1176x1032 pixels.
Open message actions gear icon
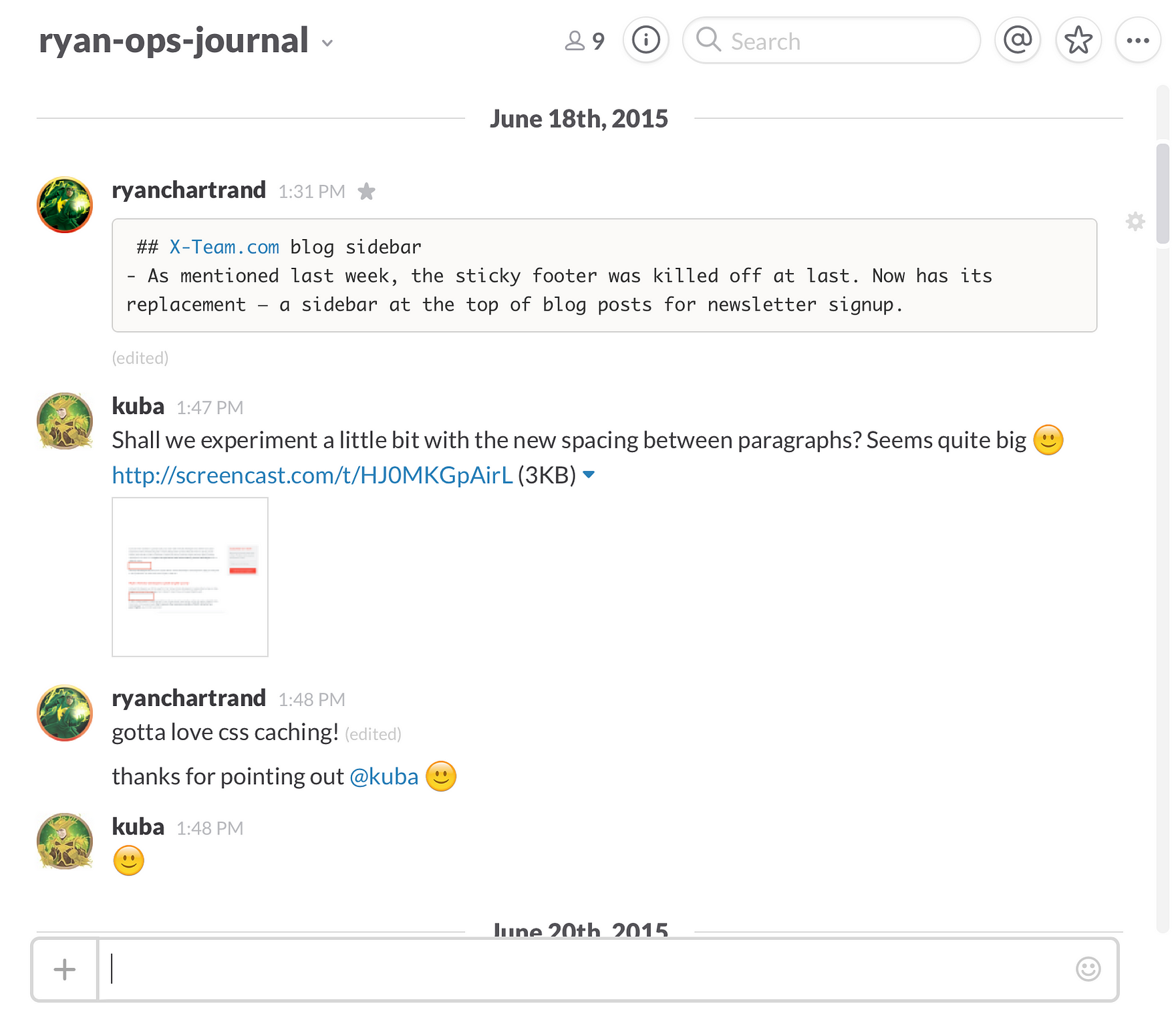1135,221
